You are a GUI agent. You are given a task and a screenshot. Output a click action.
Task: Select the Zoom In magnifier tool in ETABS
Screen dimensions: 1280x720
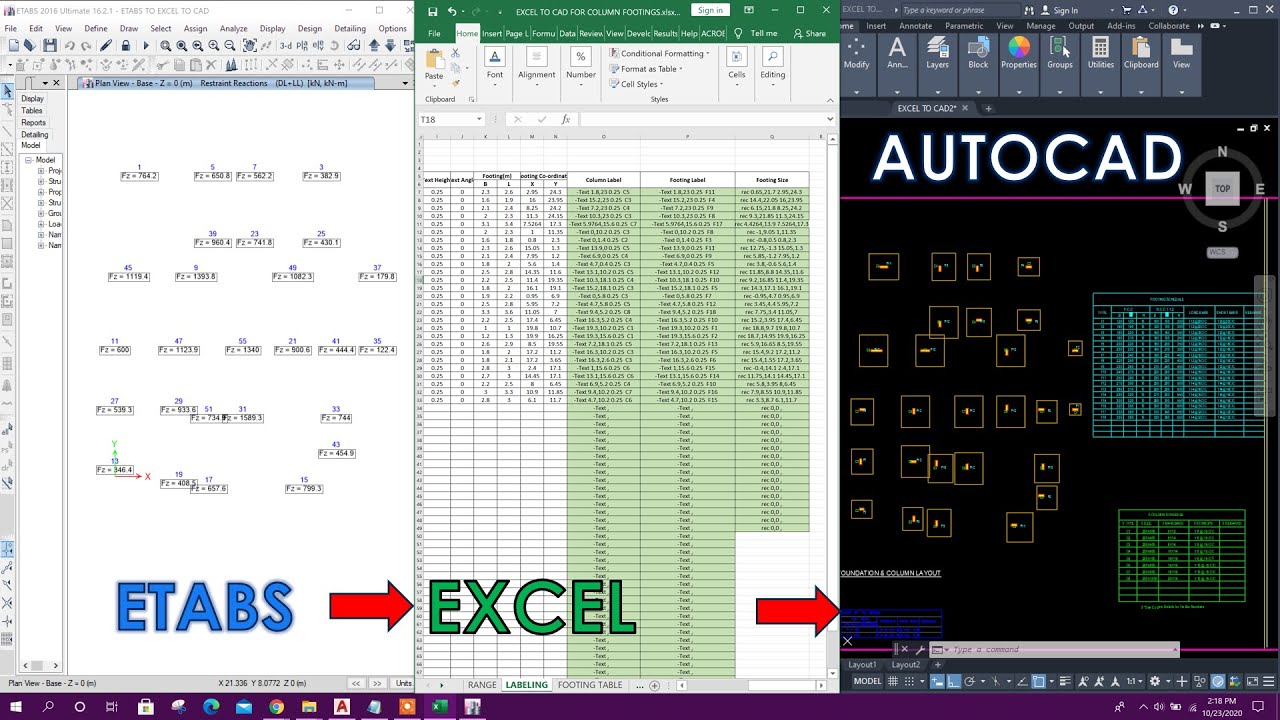coord(213,45)
